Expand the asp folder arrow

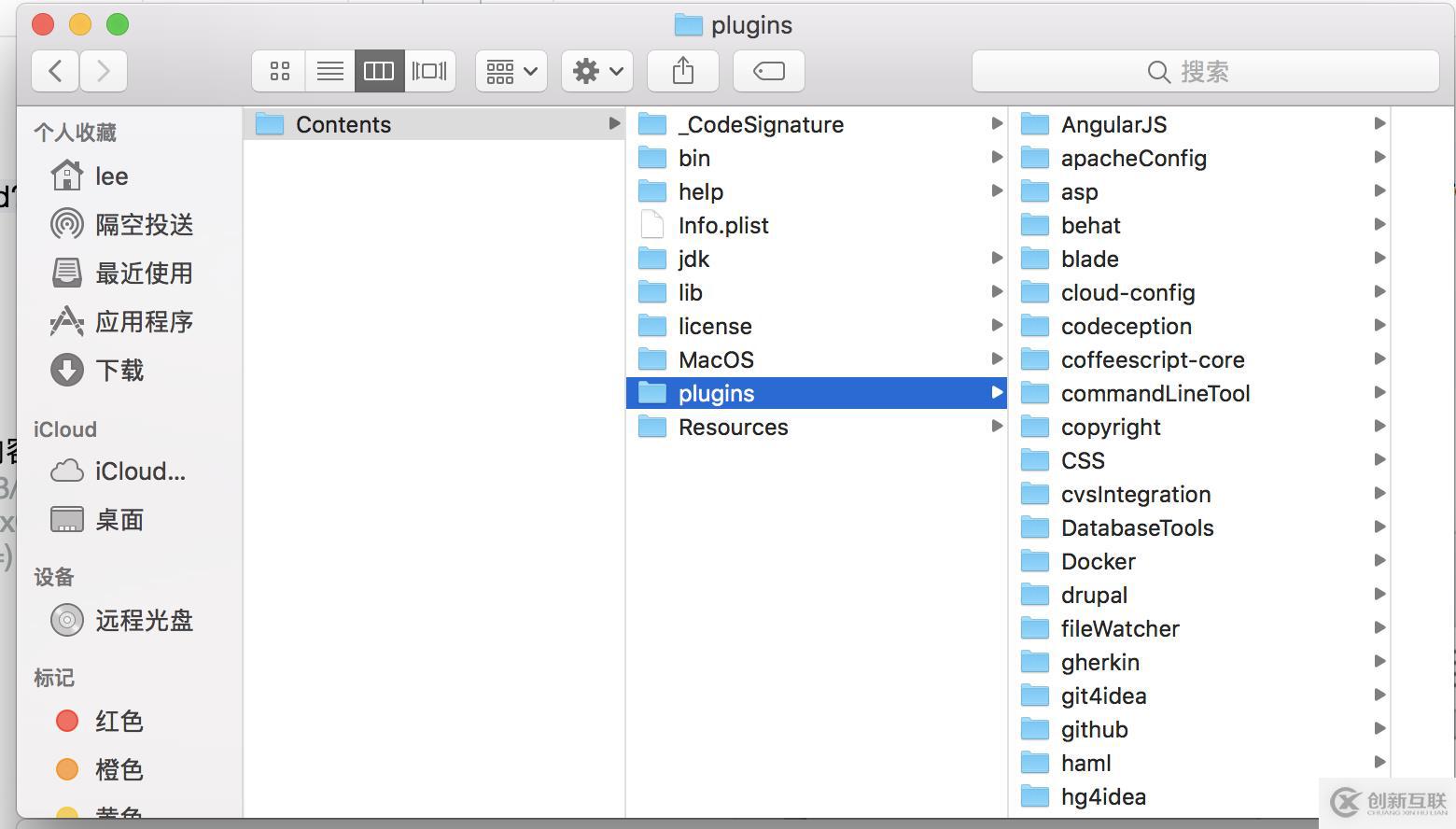1379,190
